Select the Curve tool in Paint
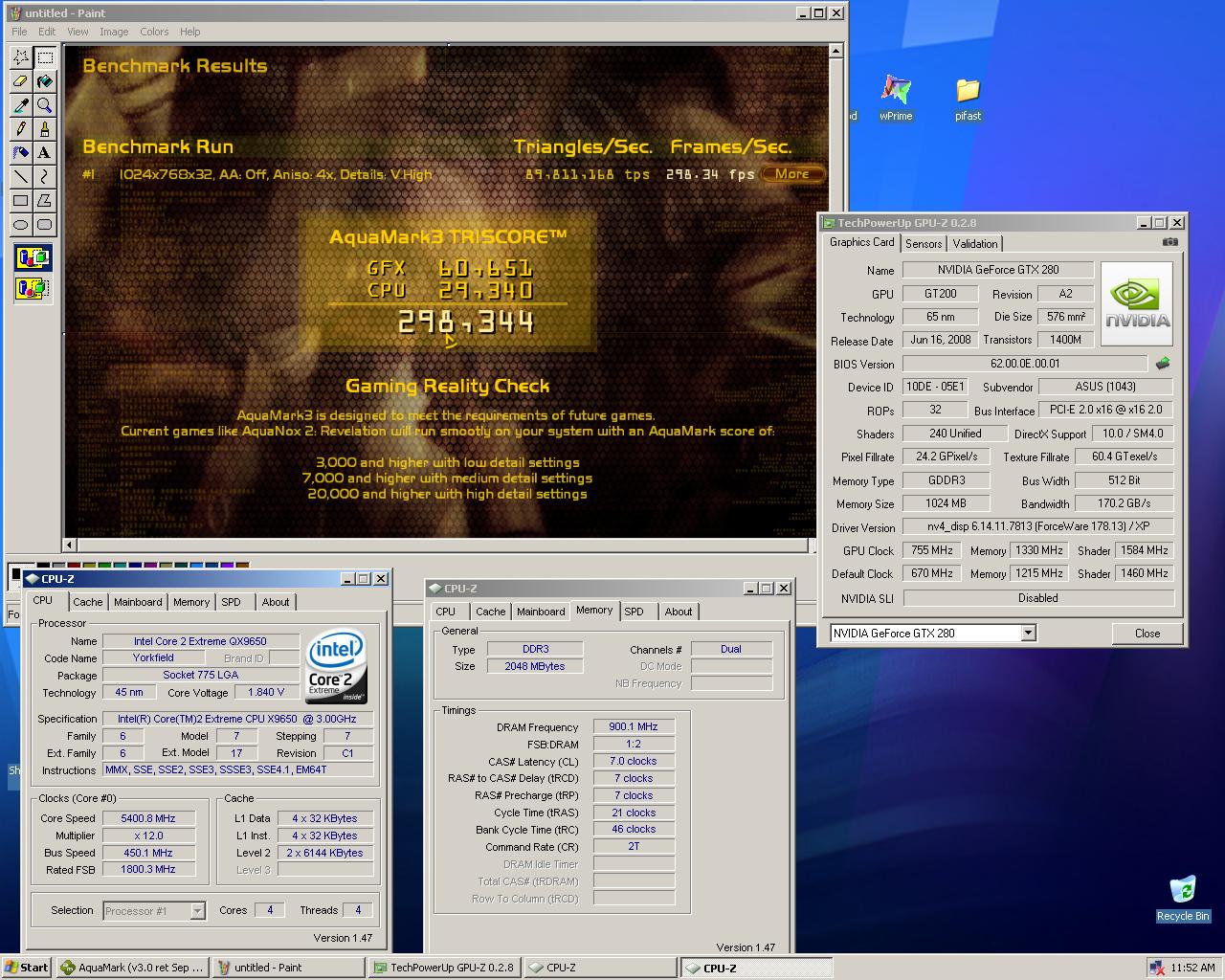This screenshot has width=1225, height=980. coord(44,177)
